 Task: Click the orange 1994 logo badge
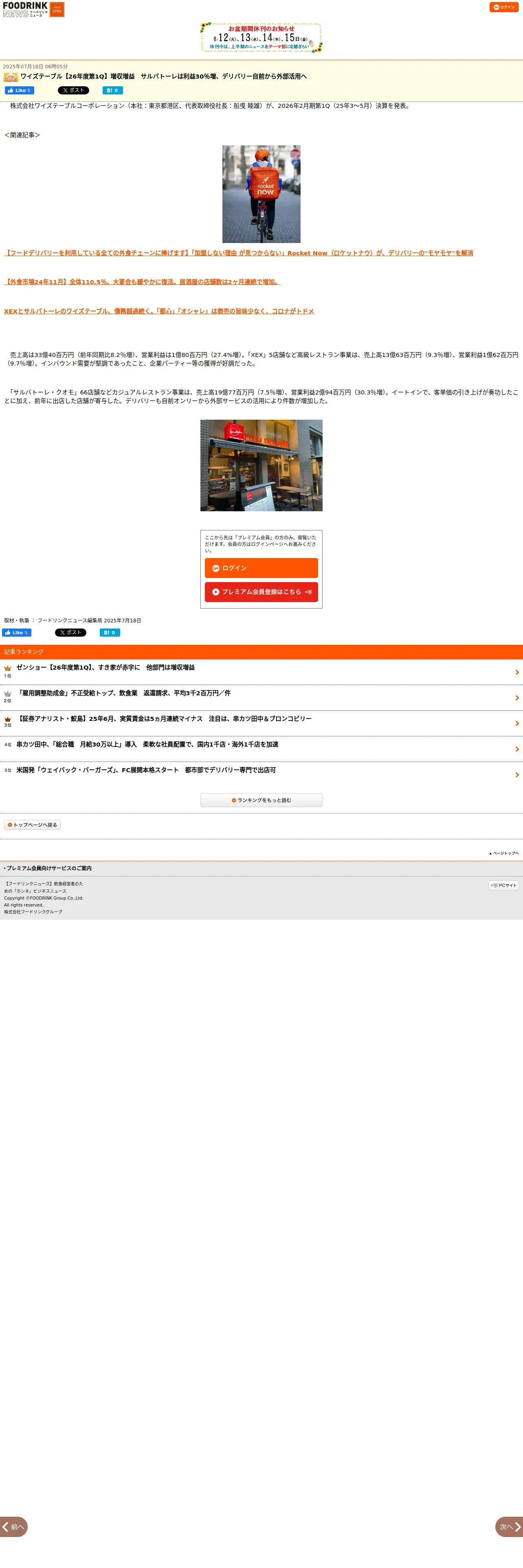(57, 9)
